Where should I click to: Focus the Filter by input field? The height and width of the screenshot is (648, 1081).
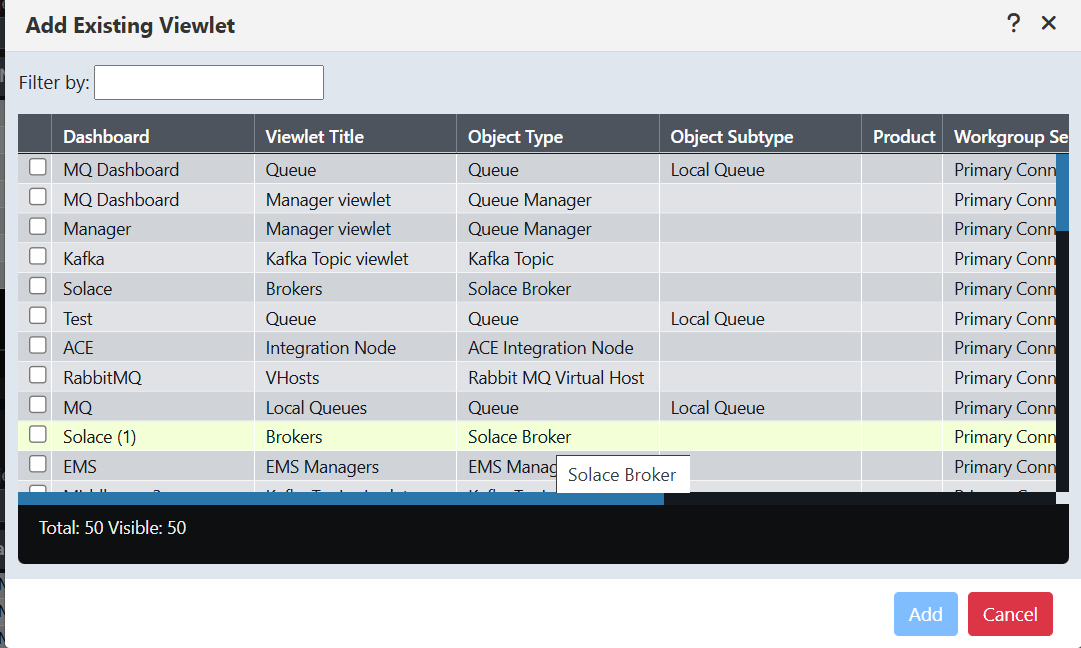(209, 82)
